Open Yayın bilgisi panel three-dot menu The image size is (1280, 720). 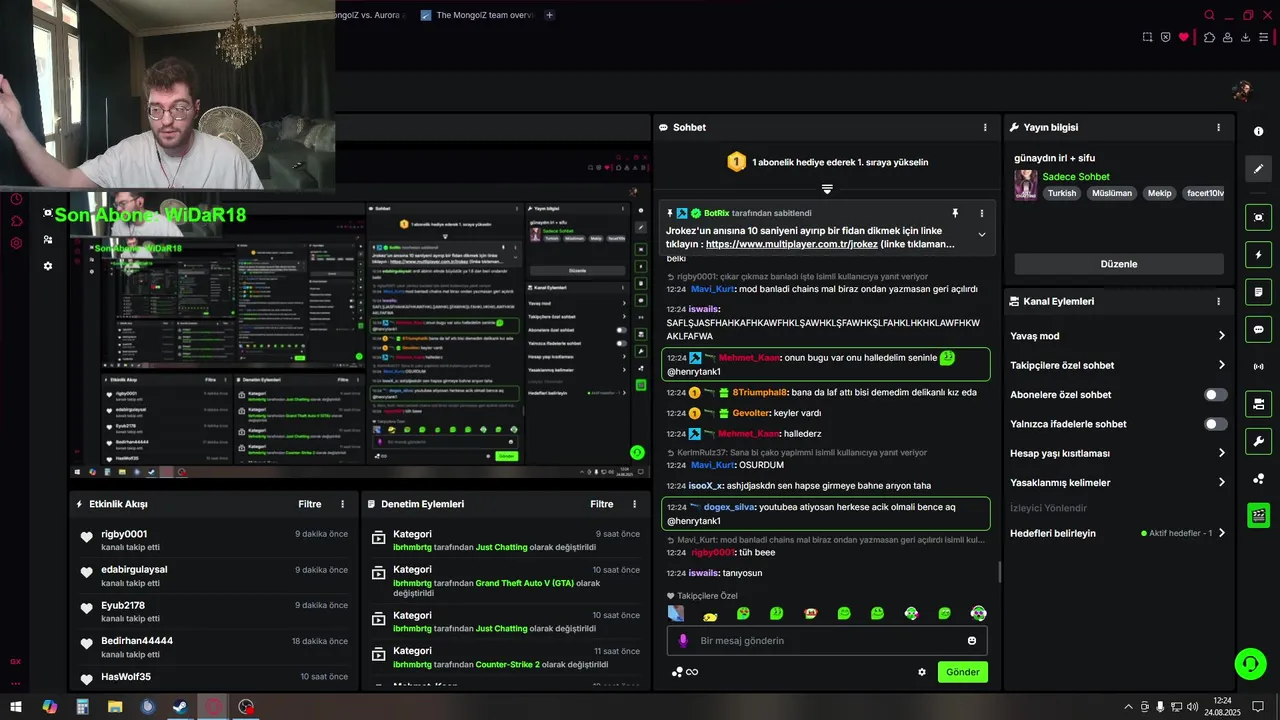click(x=1218, y=128)
